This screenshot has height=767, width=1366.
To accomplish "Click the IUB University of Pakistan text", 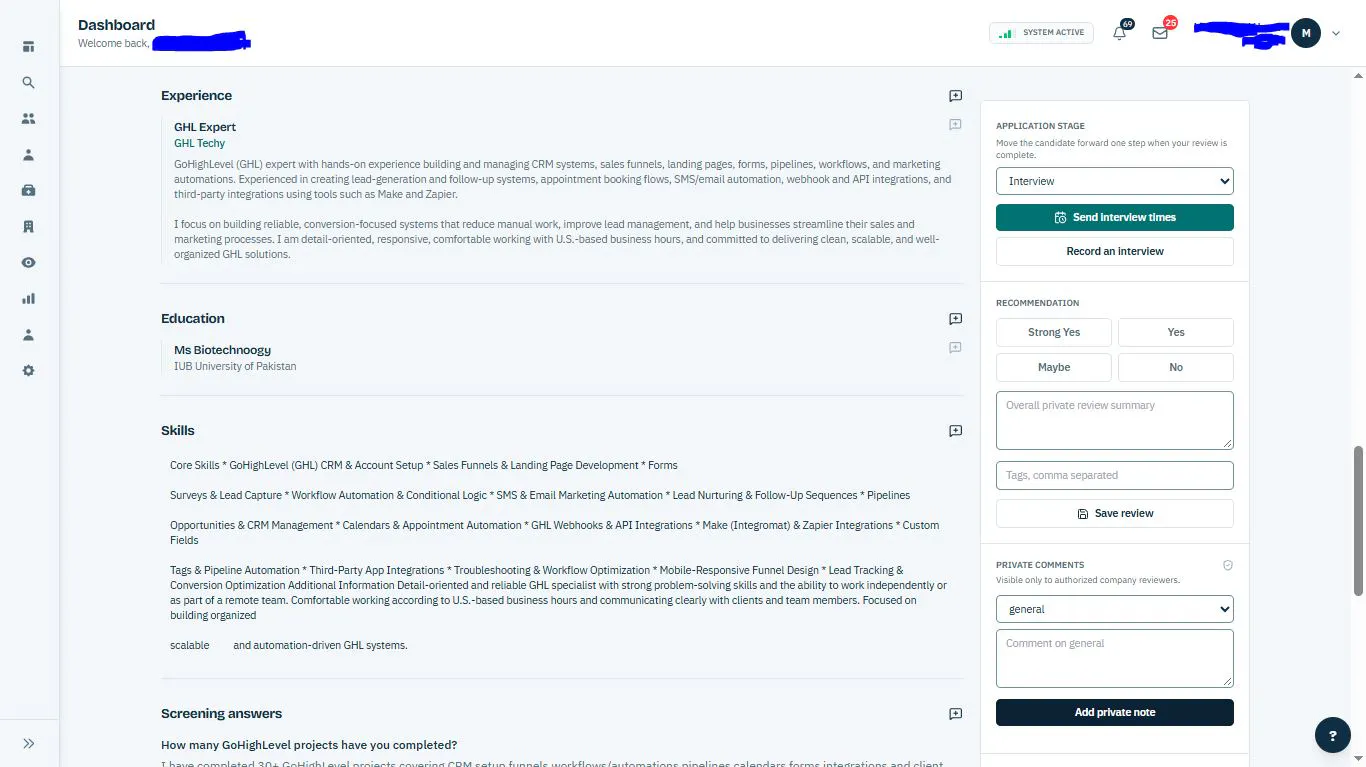I will pyautogui.click(x=235, y=366).
